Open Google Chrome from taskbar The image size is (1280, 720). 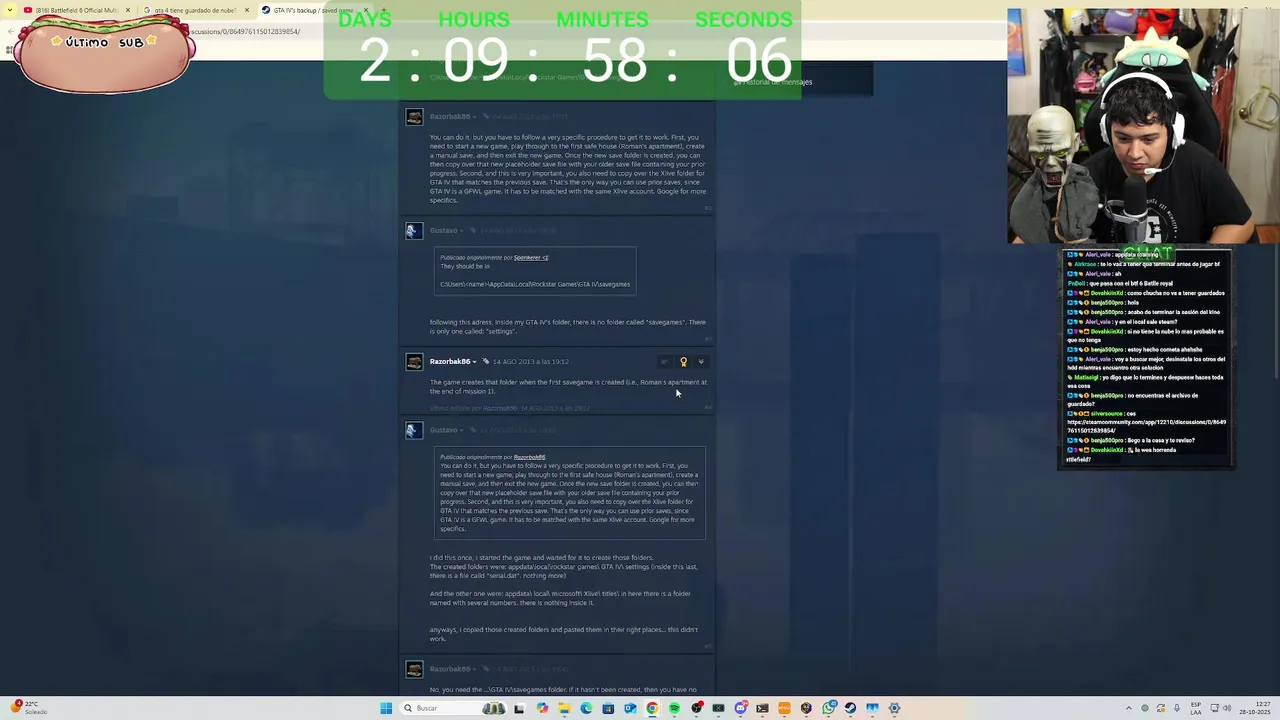tap(652, 708)
